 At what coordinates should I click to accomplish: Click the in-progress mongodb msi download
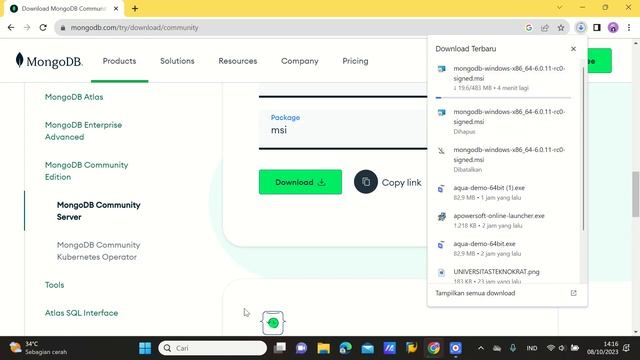[505, 78]
